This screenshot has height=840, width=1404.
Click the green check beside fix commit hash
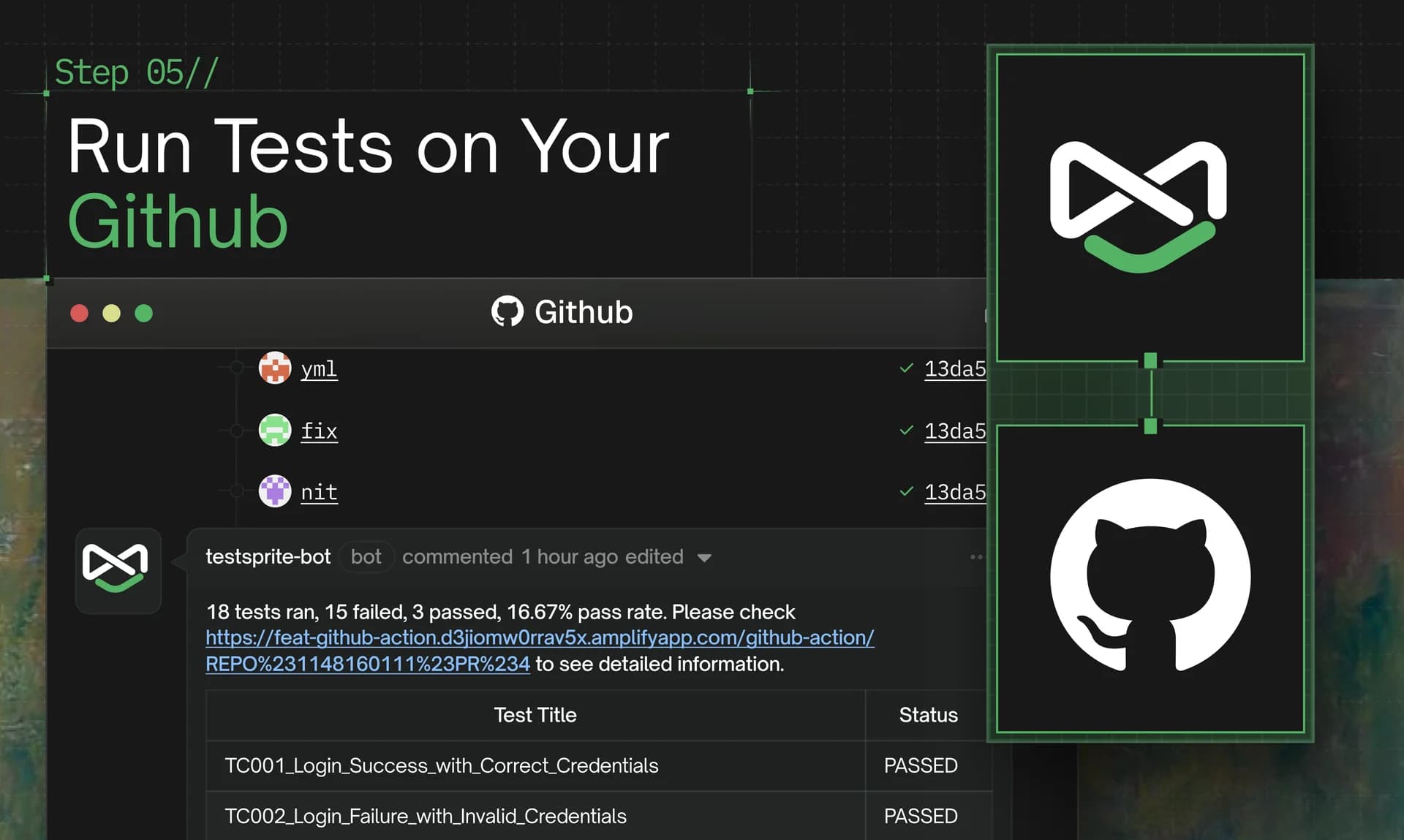(x=906, y=430)
